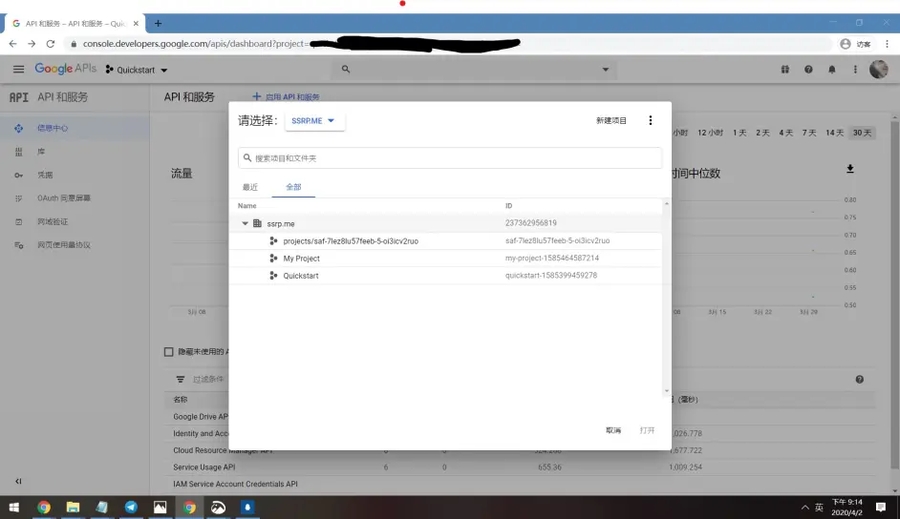Click the 取消 button
This screenshot has width=900, height=519.
pos(613,430)
